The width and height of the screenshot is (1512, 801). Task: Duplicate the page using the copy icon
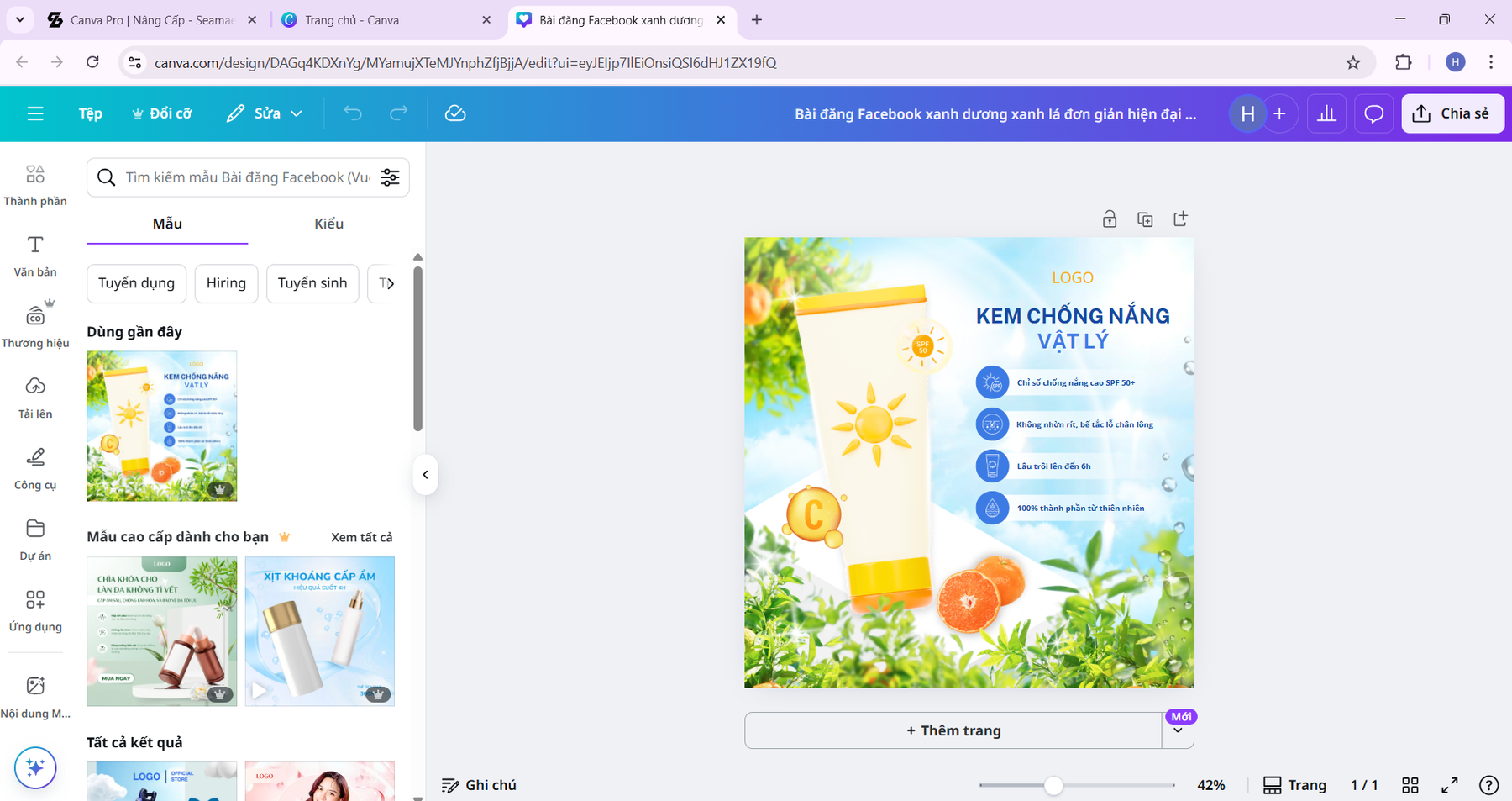(1145, 219)
